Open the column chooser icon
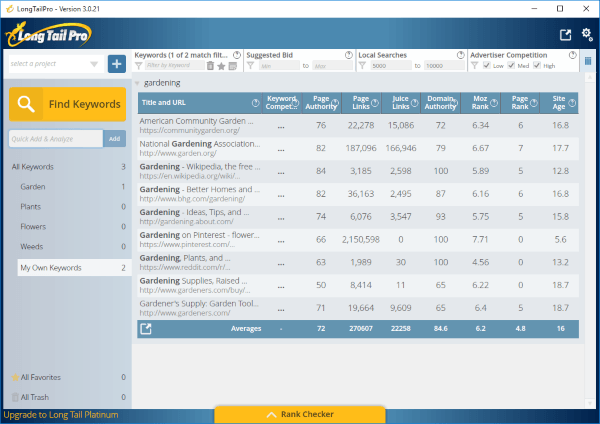 588,61
